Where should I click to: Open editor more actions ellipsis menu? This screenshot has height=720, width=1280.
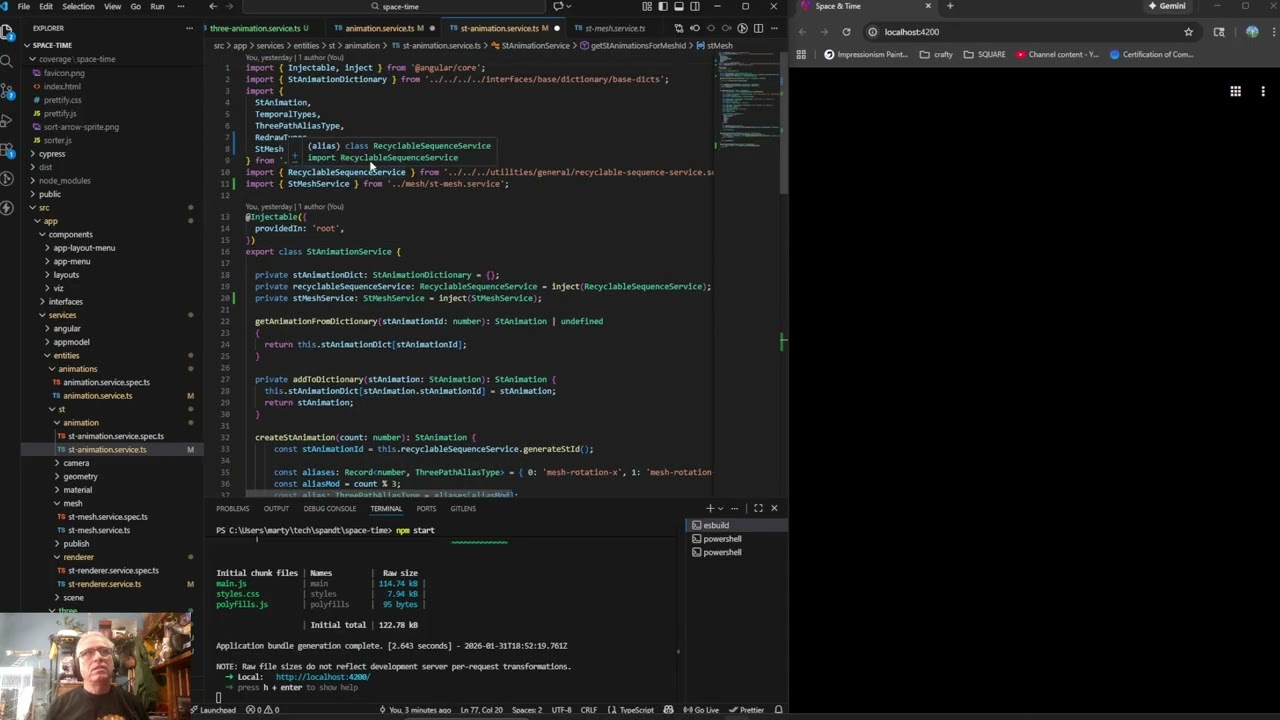pos(774,28)
